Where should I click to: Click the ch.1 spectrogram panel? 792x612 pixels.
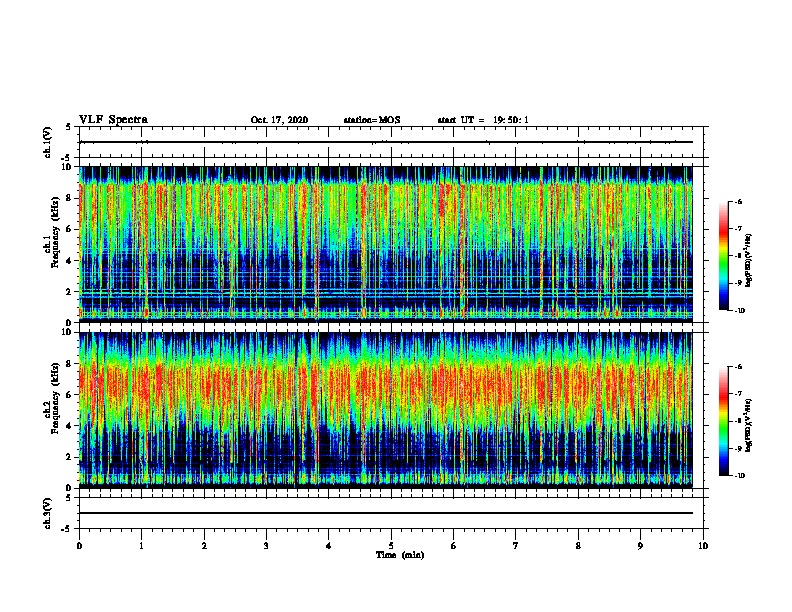pos(386,244)
